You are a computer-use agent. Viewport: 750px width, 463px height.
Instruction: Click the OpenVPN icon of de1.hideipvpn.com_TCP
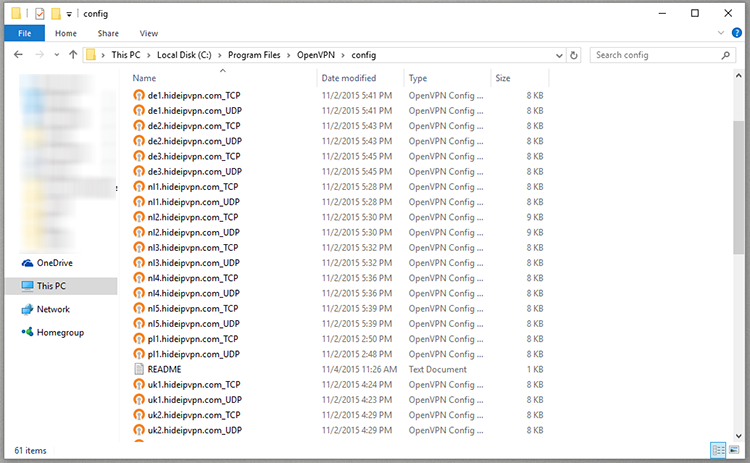(x=139, y=95)
